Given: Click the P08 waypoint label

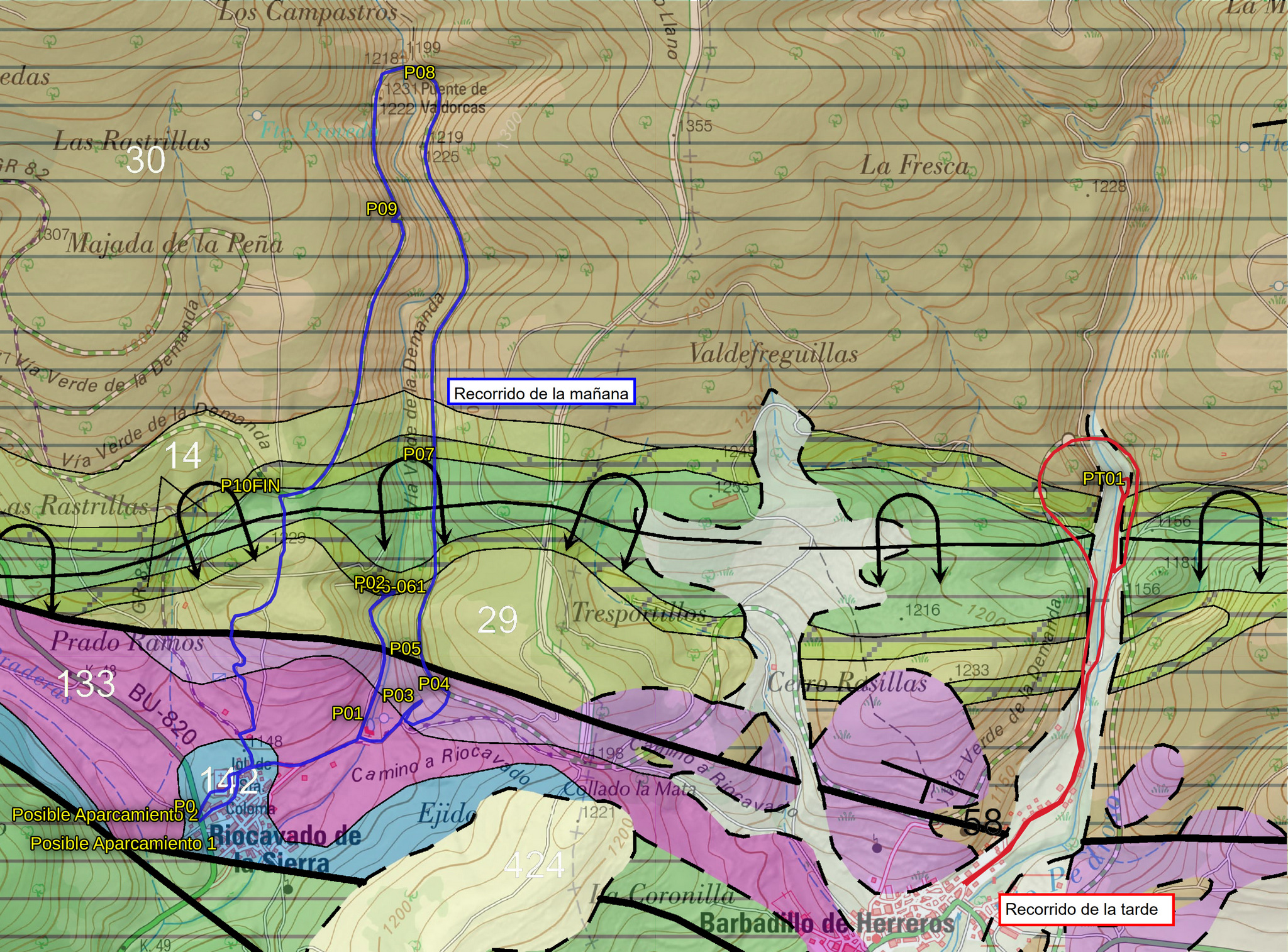Looking at the screenshot, I should [419, 72].
